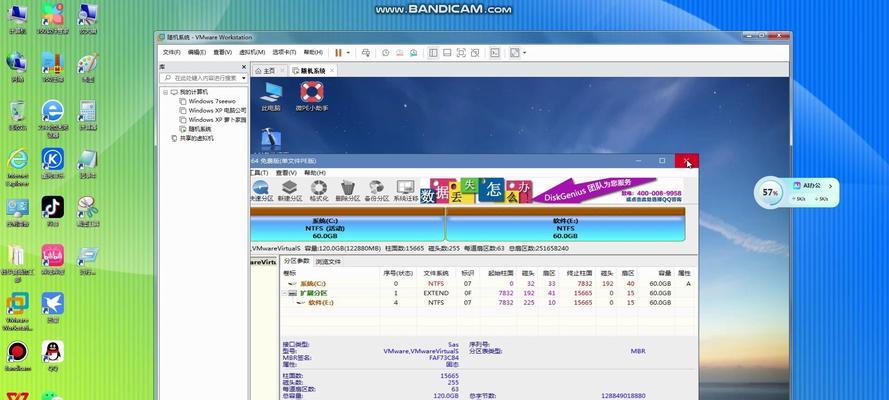This screenshot has width=889, height=400.
Task: Select 系统(C:) partition bar in disk map
Action: [x=347, y=224]
